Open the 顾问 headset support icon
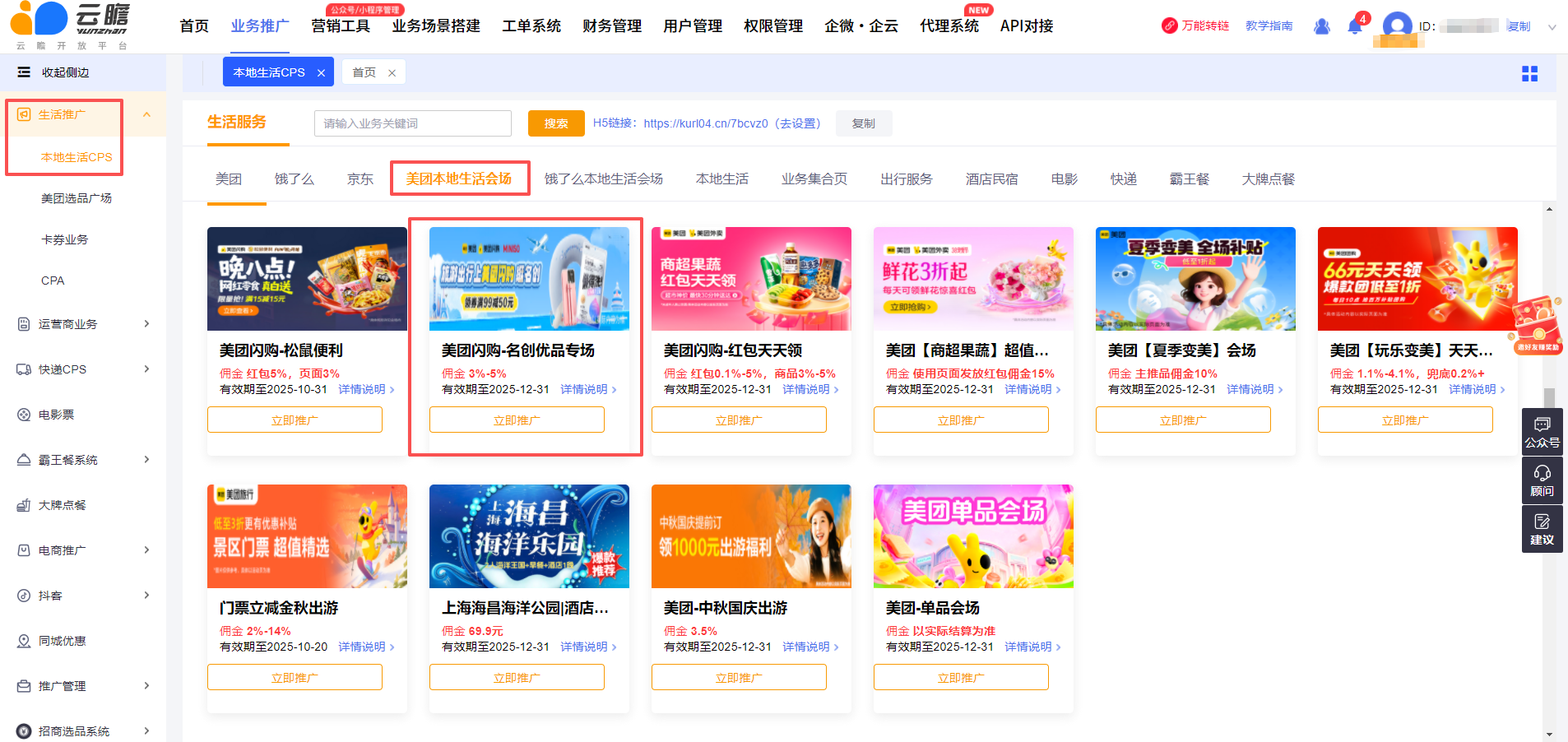The width and height of the screenshot is (1568, 742). click(1542, 480)
